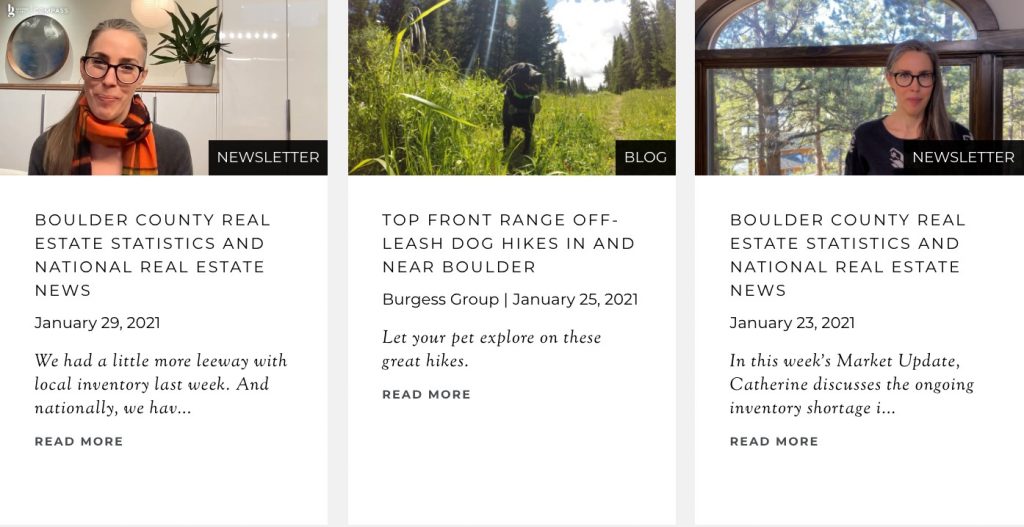The height and width of the screenshot is (527, 1024).
Task: Click the BLOG badge on the dog photo
Action: (x=645, y=157)
